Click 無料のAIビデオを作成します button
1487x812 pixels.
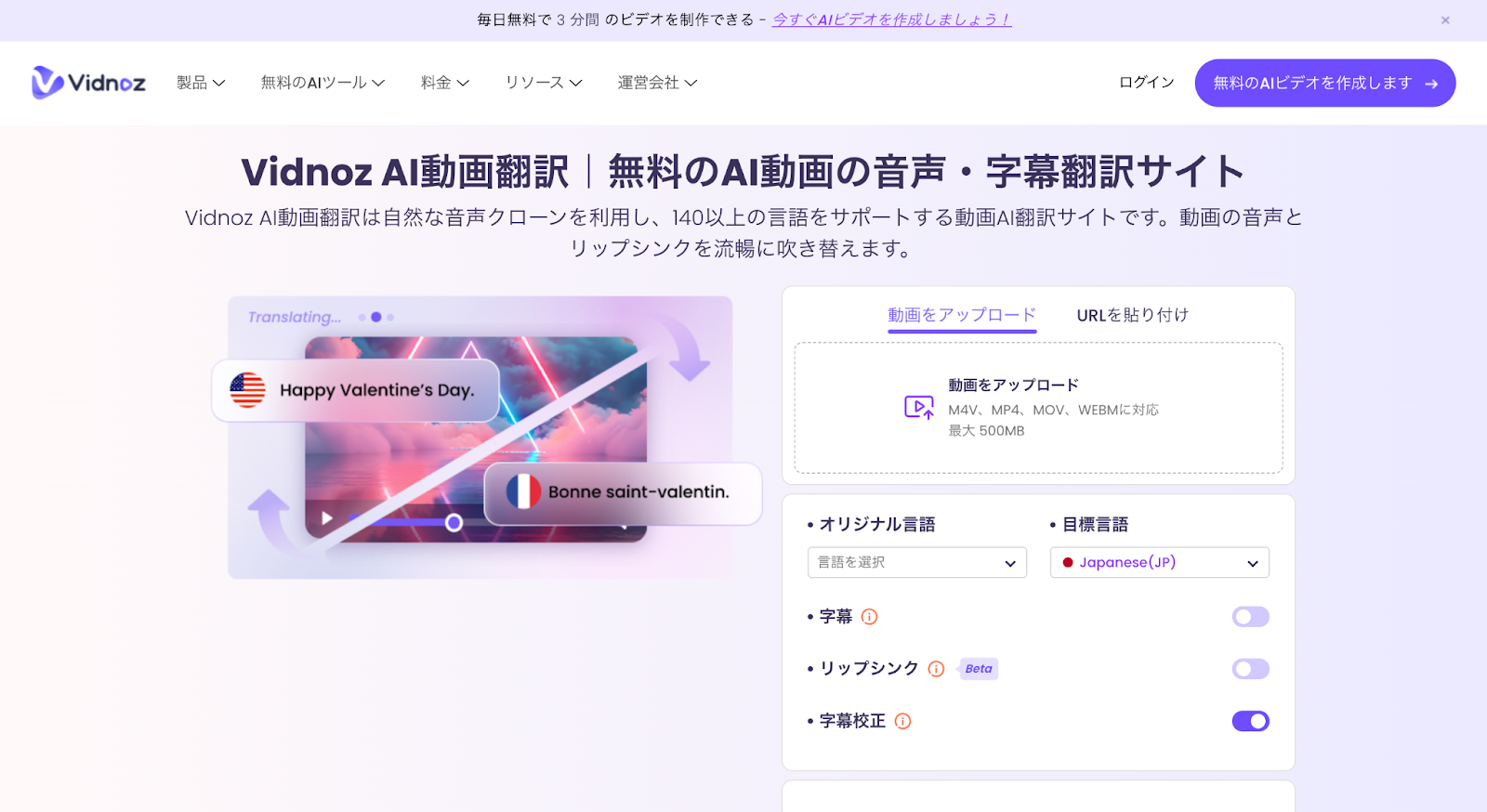point(1325,83)
